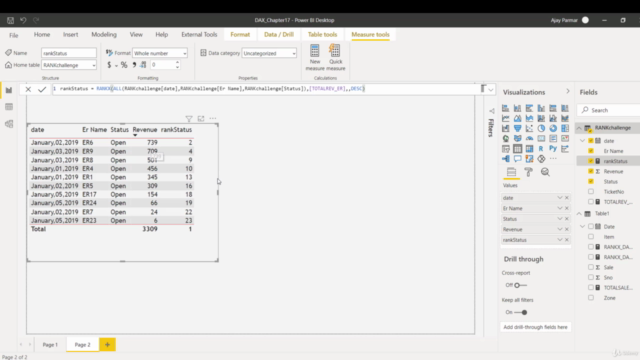Select the scatter chart visual
640x360 pixels.
click(x=529, y=128)
